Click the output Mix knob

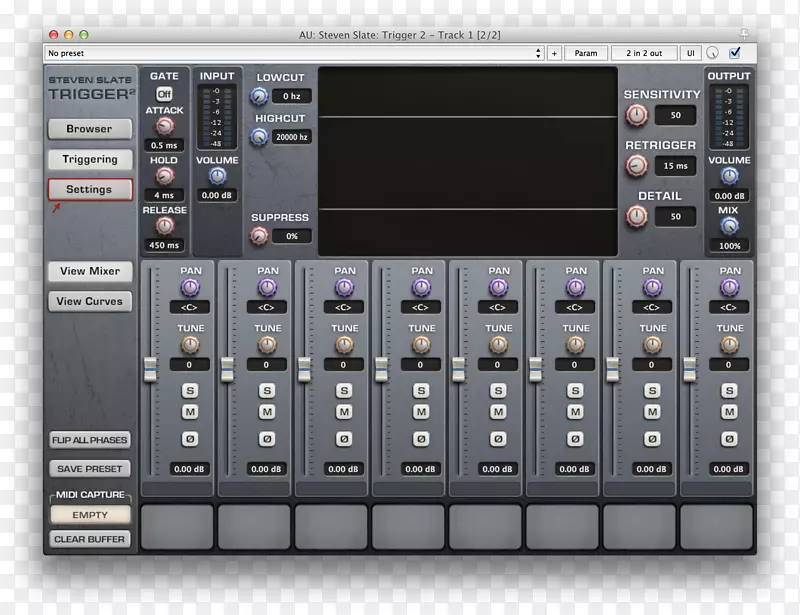tap(730, 226)
